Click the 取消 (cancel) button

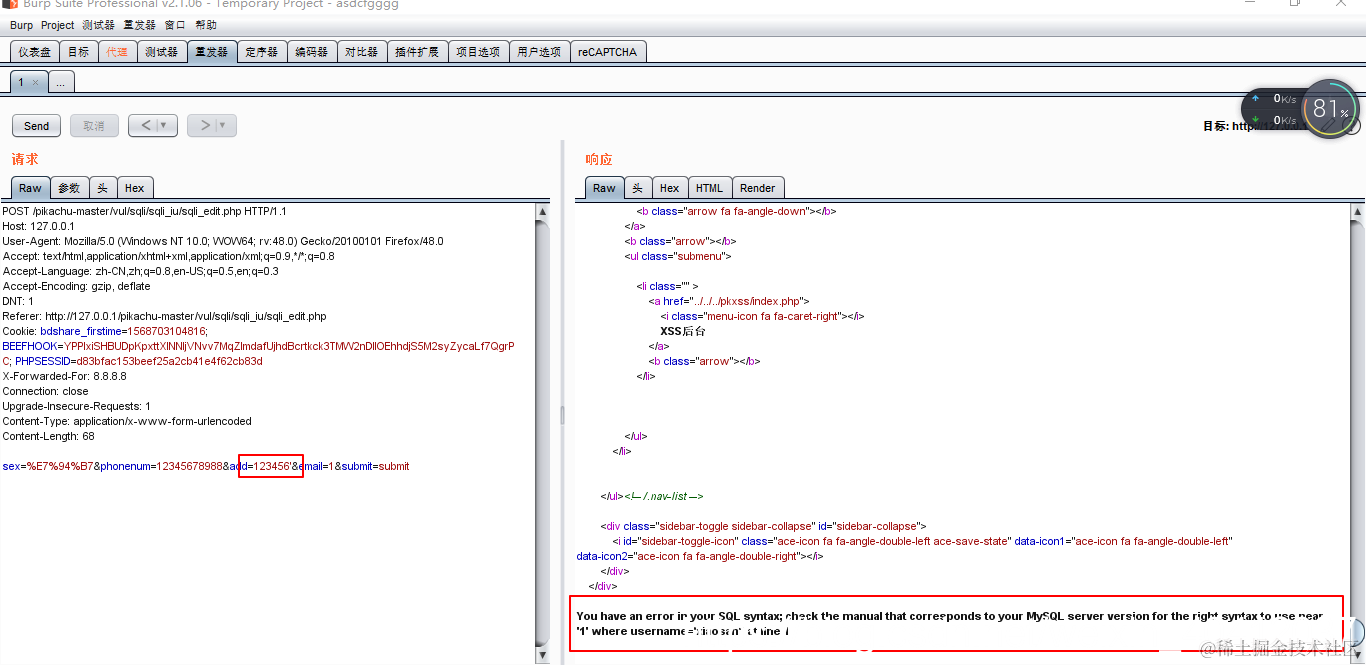[94, 126]
